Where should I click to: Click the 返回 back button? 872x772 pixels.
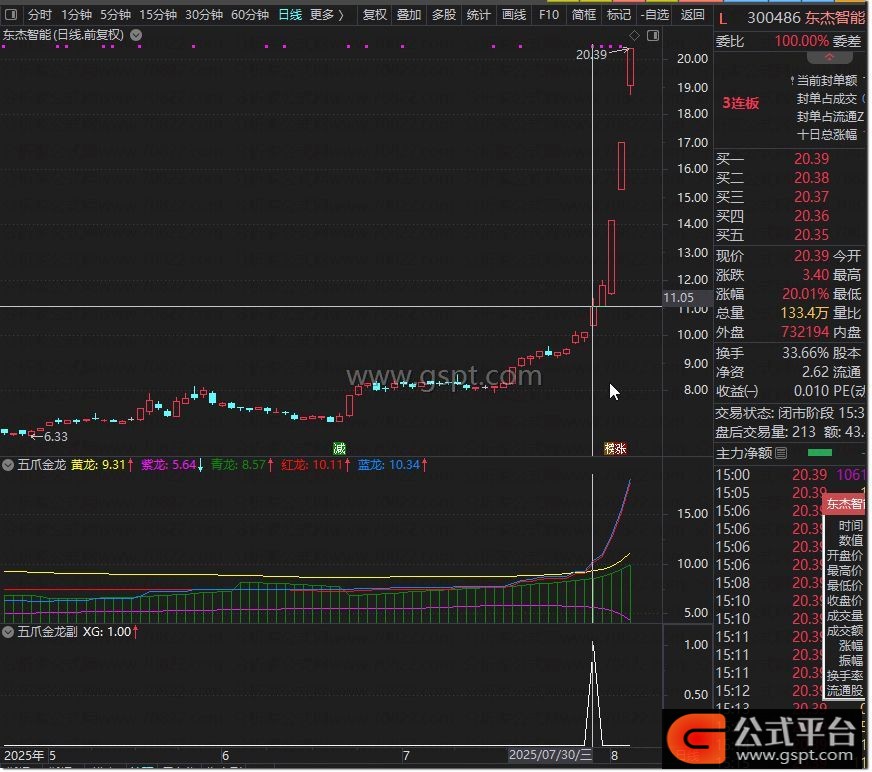tap(694, 14)
